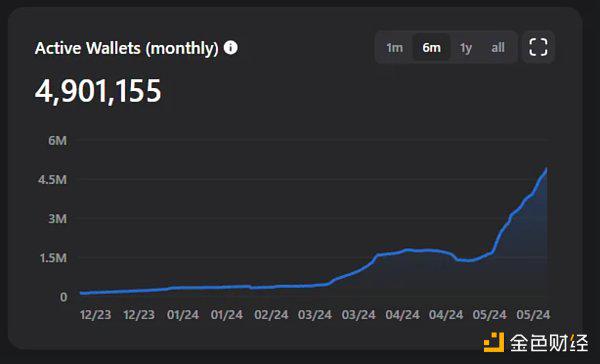The height and width of the screenshot is (364, 600).
Task: Choose the 1y time range
Action: [466, 47]
